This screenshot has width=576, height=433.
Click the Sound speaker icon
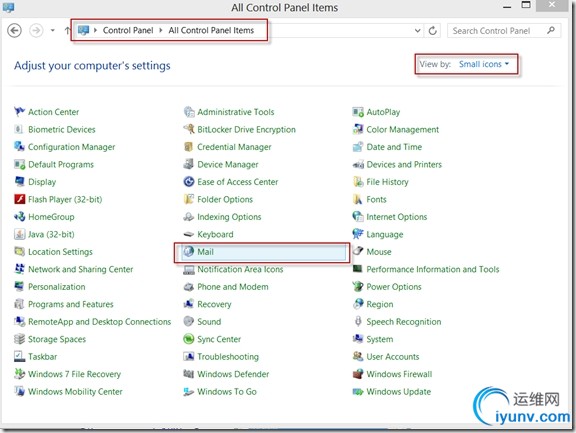tap(188, 321)
